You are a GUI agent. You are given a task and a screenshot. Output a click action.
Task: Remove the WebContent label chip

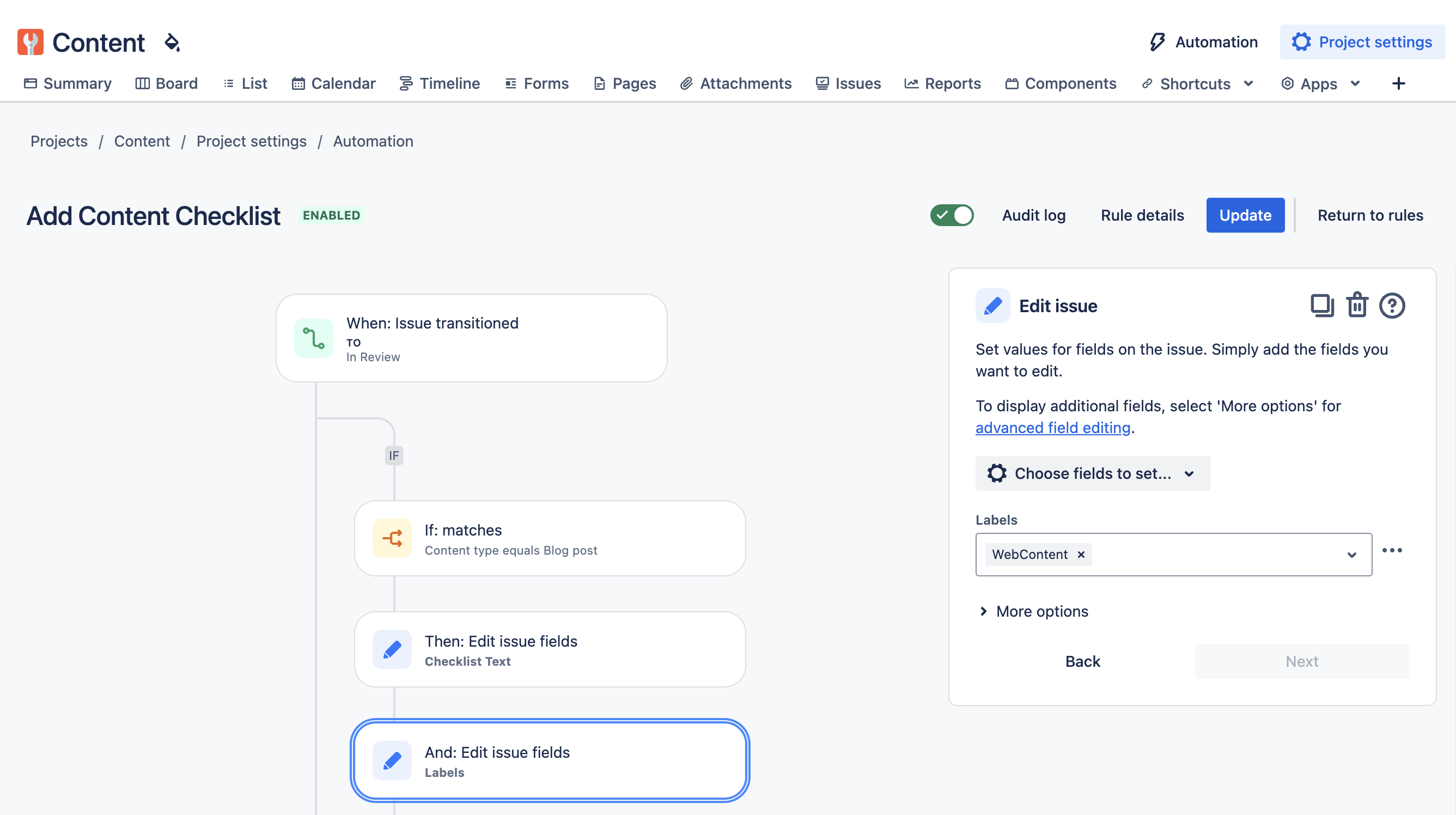click(x=1081, y=555)
